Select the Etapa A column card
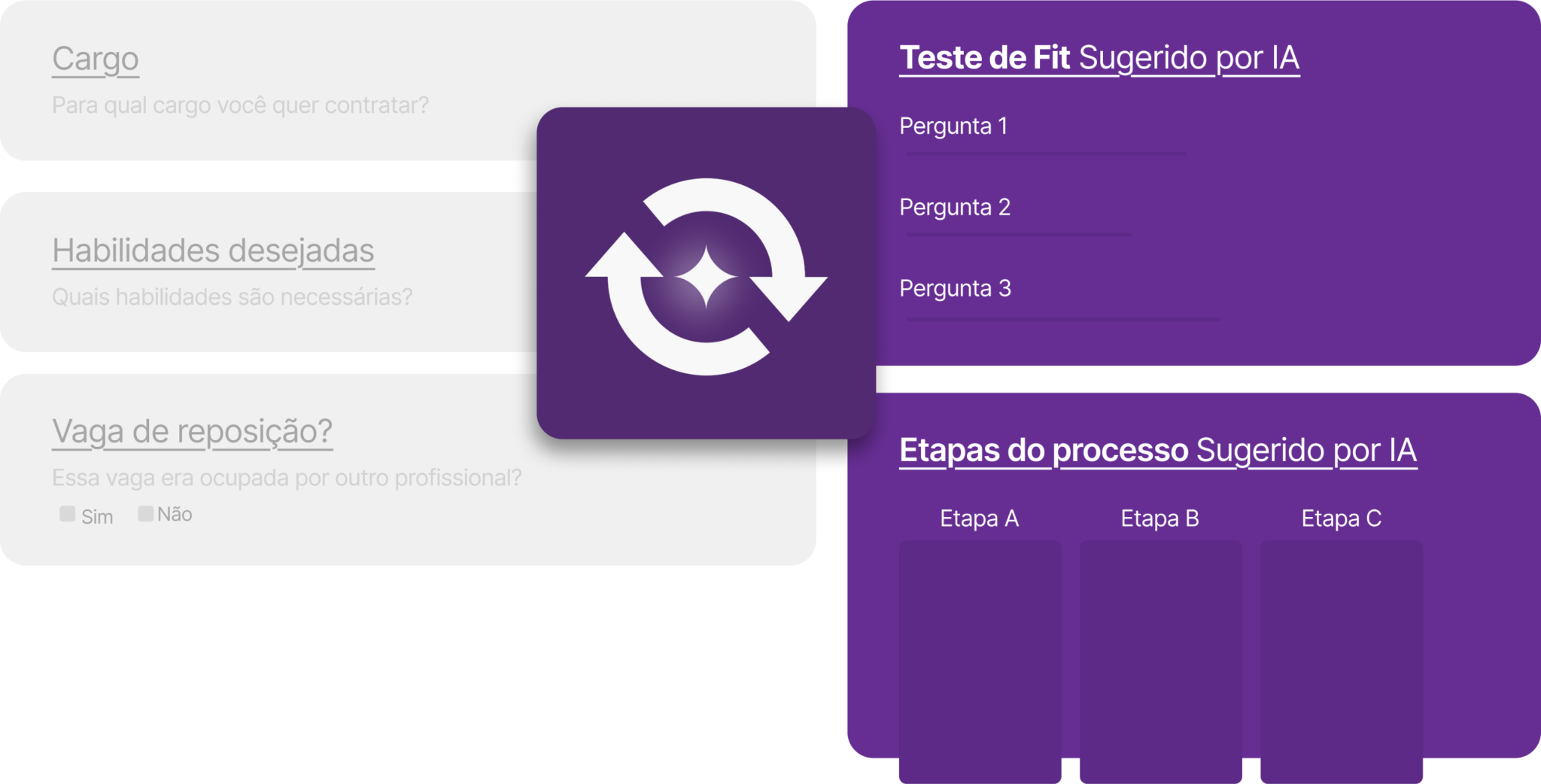Image resolution: width=1541 pixels, height=784 pixels. (x=980, y=661)
